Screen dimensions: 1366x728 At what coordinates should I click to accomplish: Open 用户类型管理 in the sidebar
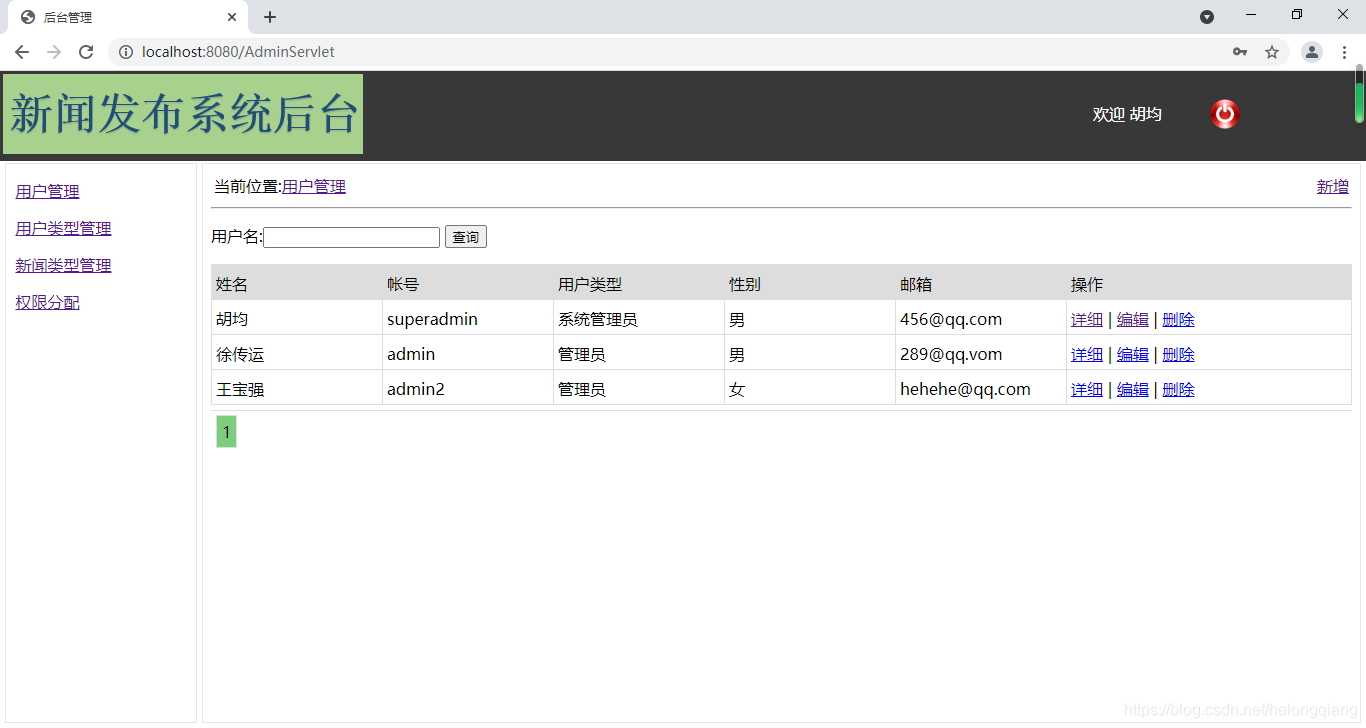pyautogui.click(x=62, y=228)
